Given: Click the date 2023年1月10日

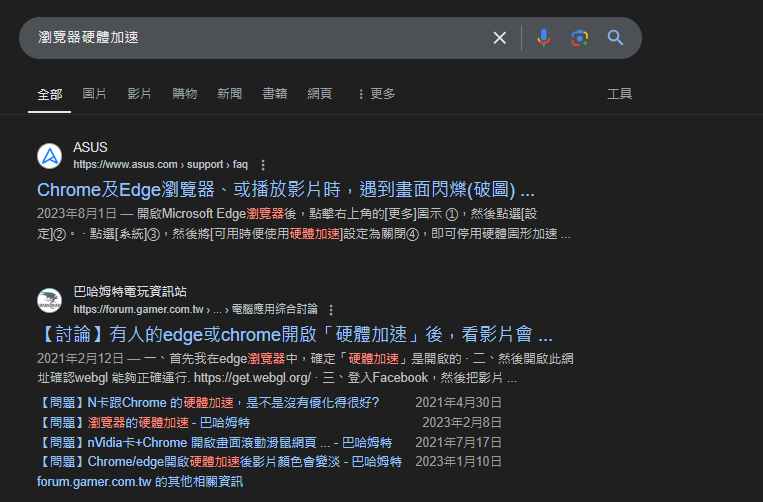Looking at the screenshot, I should point(458,462).
